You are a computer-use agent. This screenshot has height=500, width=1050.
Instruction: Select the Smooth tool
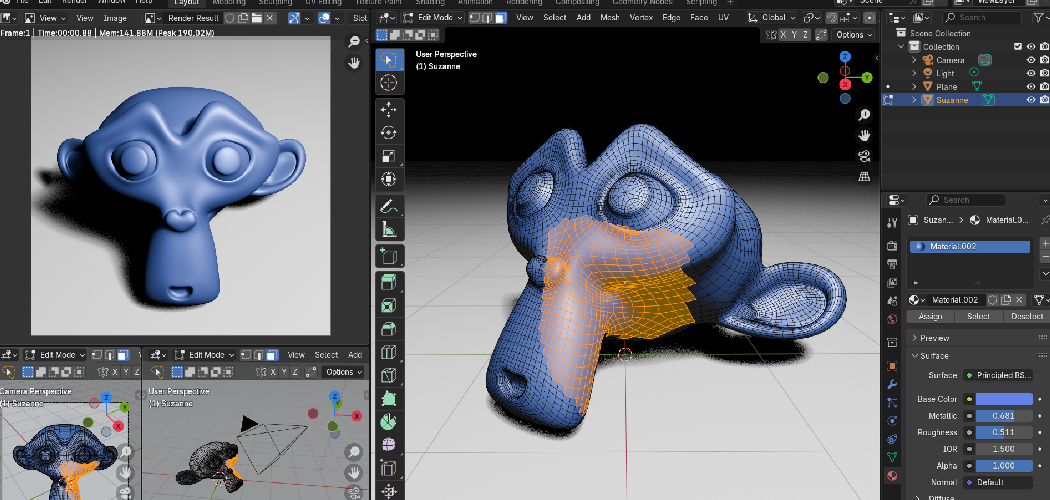(389, 445)
